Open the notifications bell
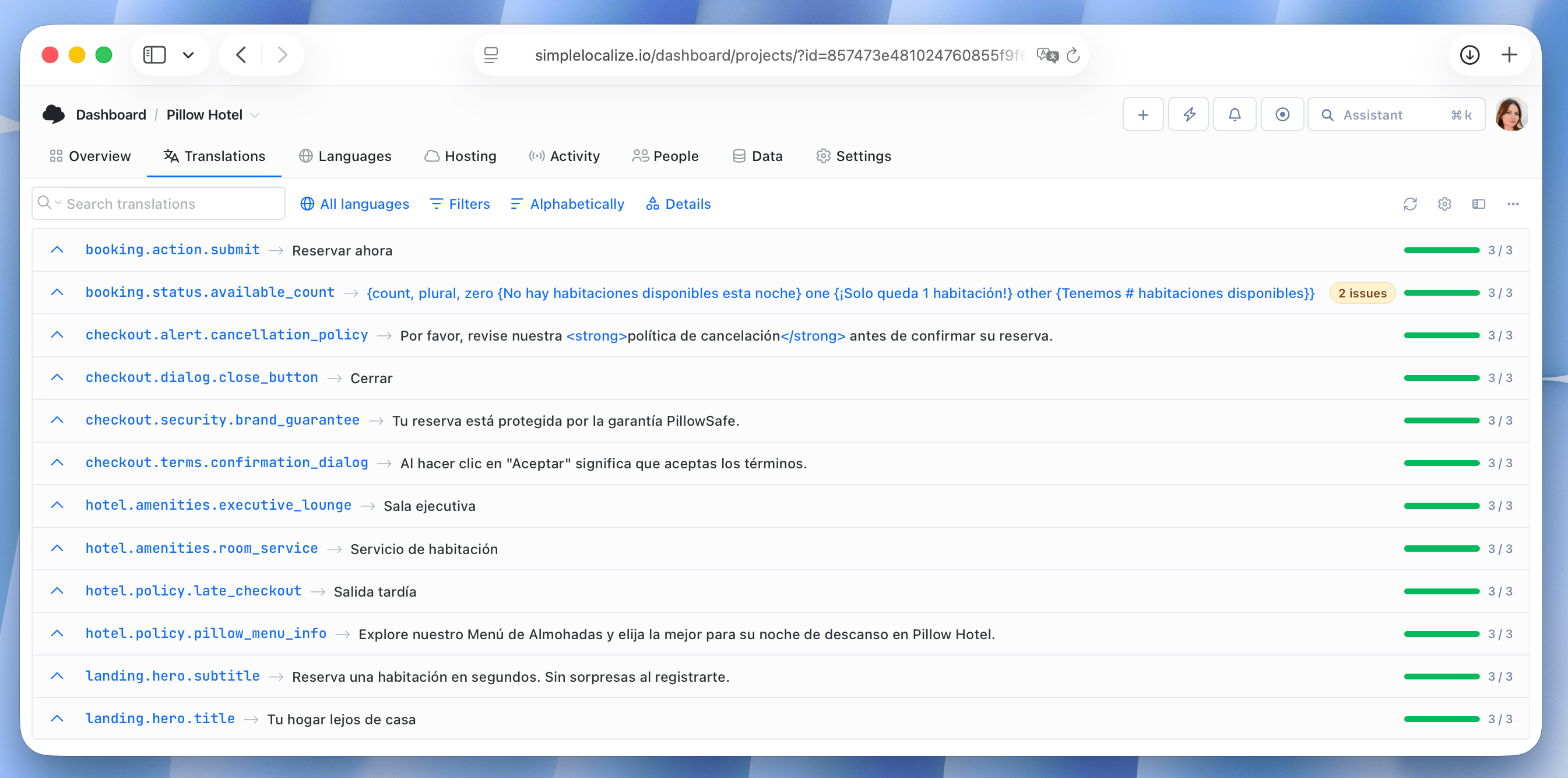 [1234, 114]
